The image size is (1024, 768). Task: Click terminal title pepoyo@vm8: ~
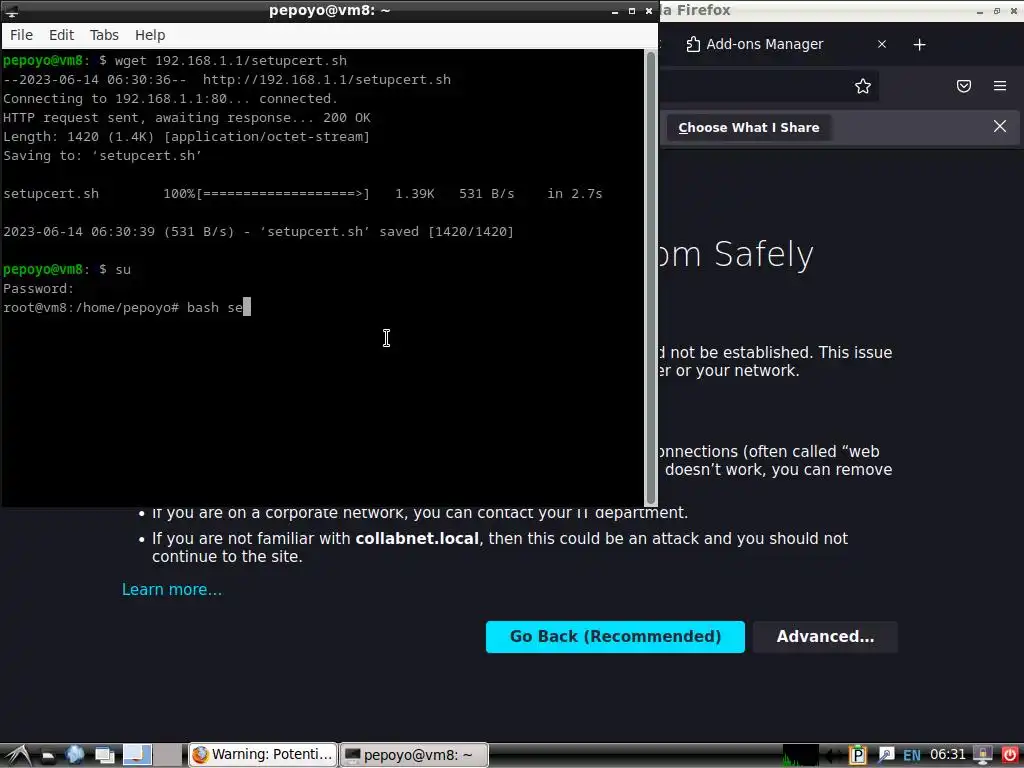tap(329, 10)
